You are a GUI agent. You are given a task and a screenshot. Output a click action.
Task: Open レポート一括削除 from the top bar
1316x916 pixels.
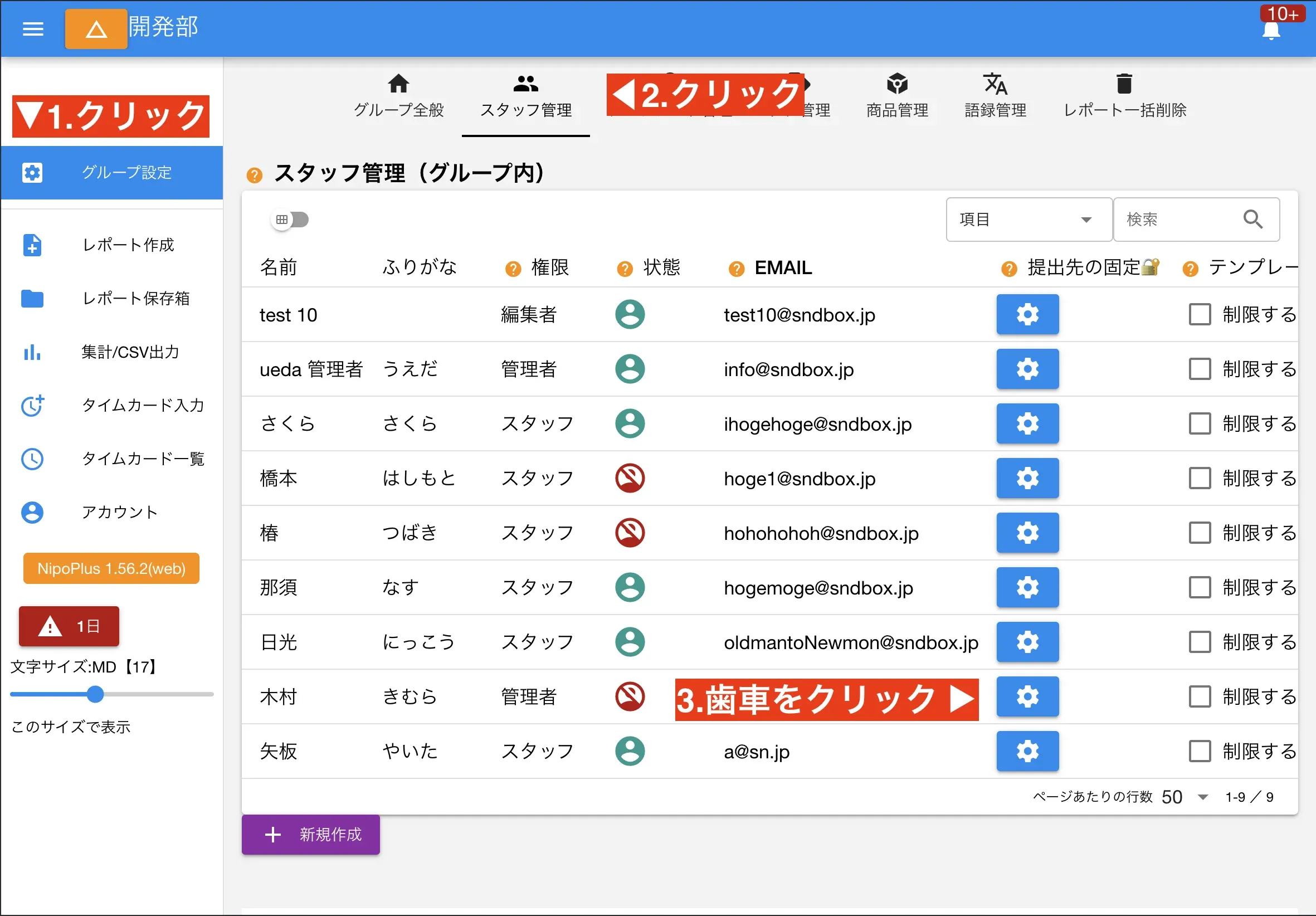point(1123,95)
